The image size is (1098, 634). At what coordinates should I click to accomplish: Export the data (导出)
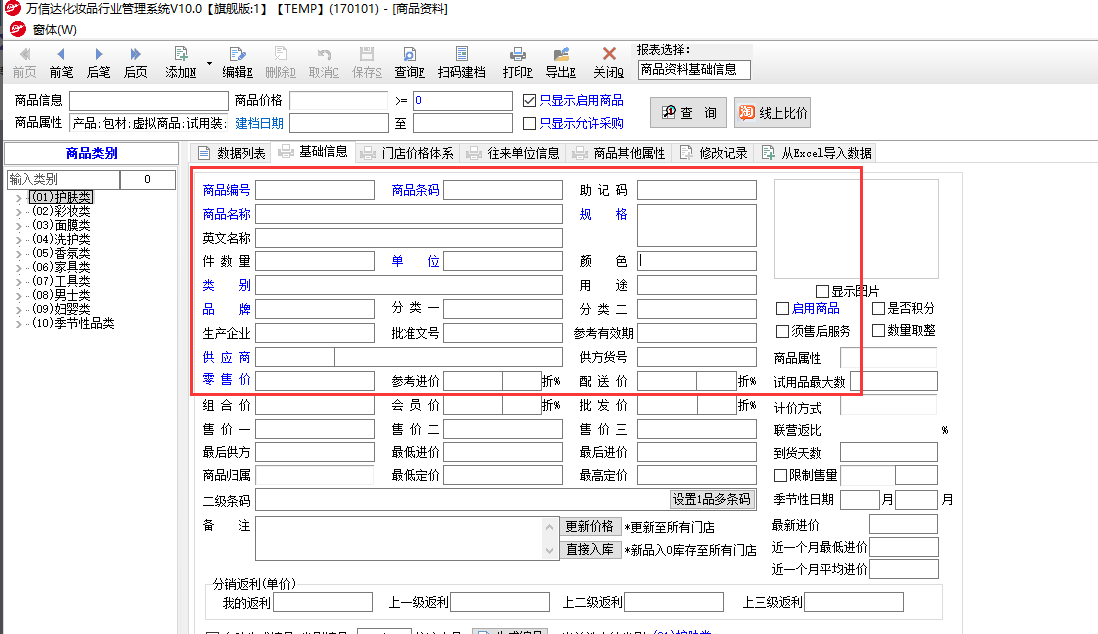click(x=560, y=63)
